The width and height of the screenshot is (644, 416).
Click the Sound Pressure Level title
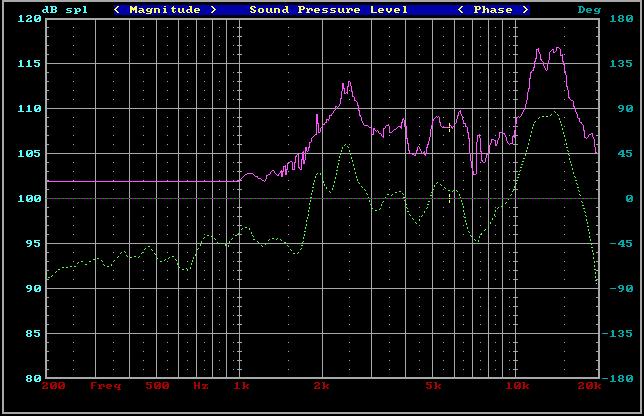(x=329, y=9)
